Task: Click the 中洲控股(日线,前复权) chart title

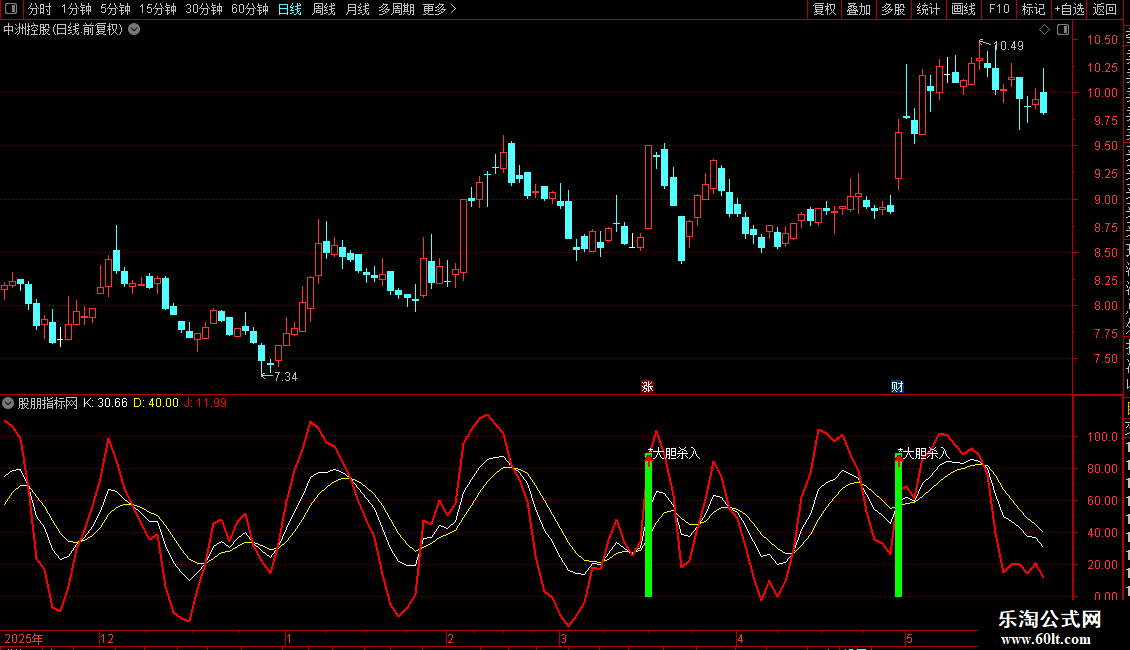Action: tap(63, 30)
